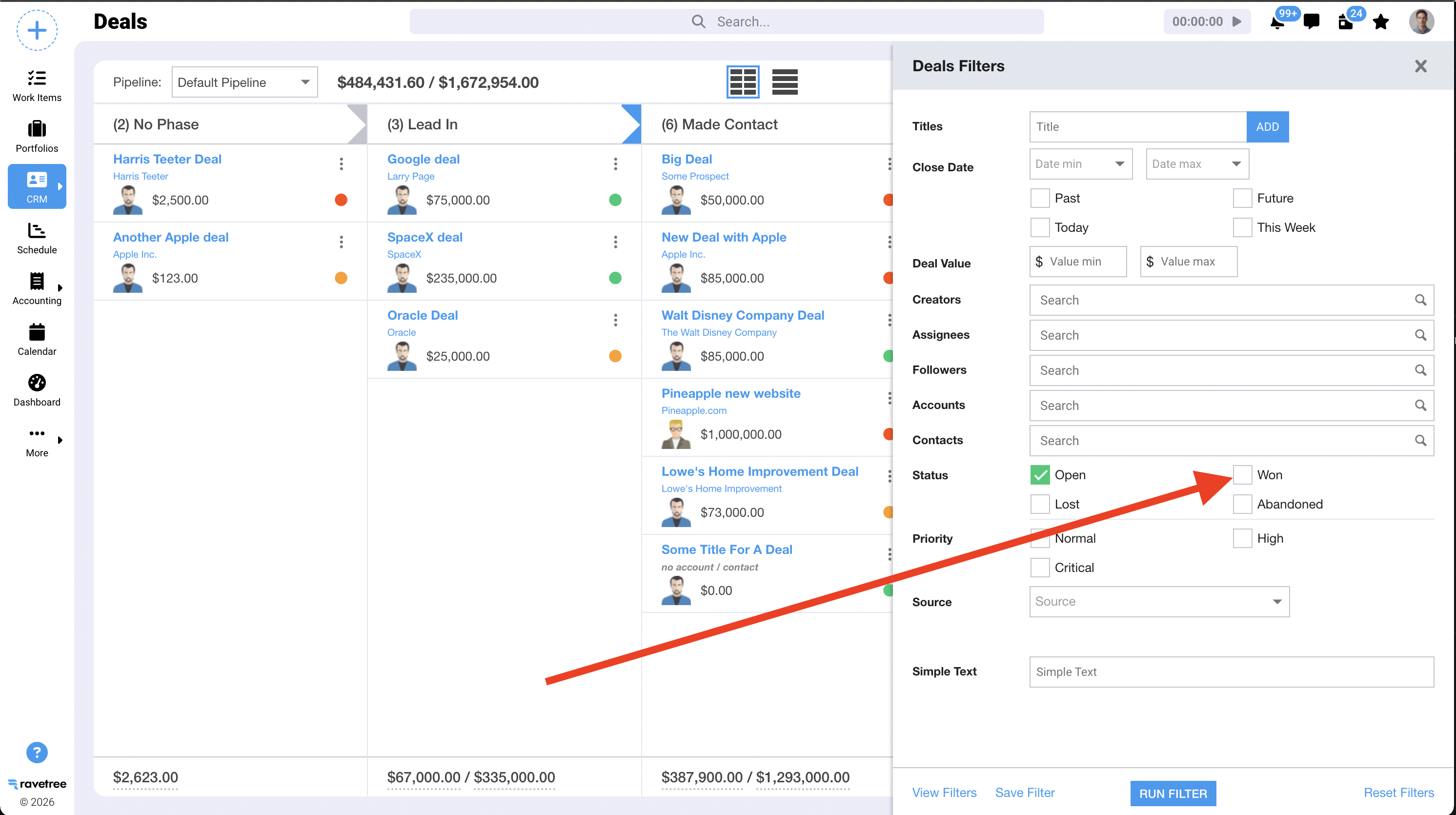The height and width of the screenshot is (815, 1456).
Task: Open the Date min dropdown
Action: tap(1081, 164)
